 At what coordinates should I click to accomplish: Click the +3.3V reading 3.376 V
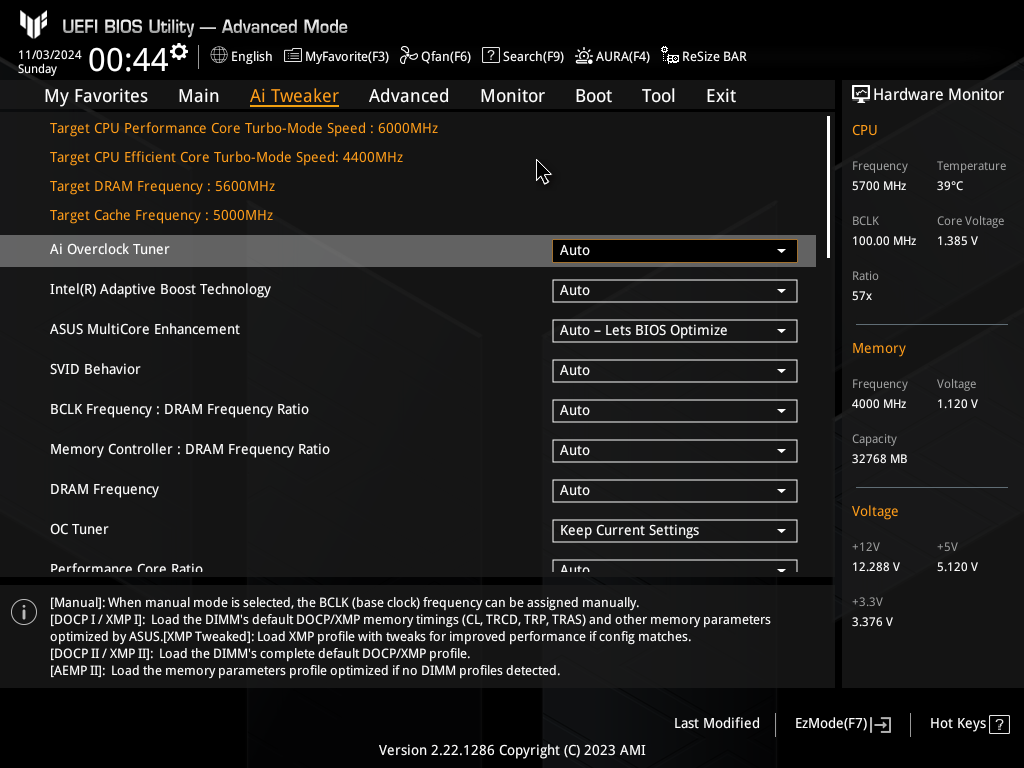pyautogui.click(x=872, y=622)
